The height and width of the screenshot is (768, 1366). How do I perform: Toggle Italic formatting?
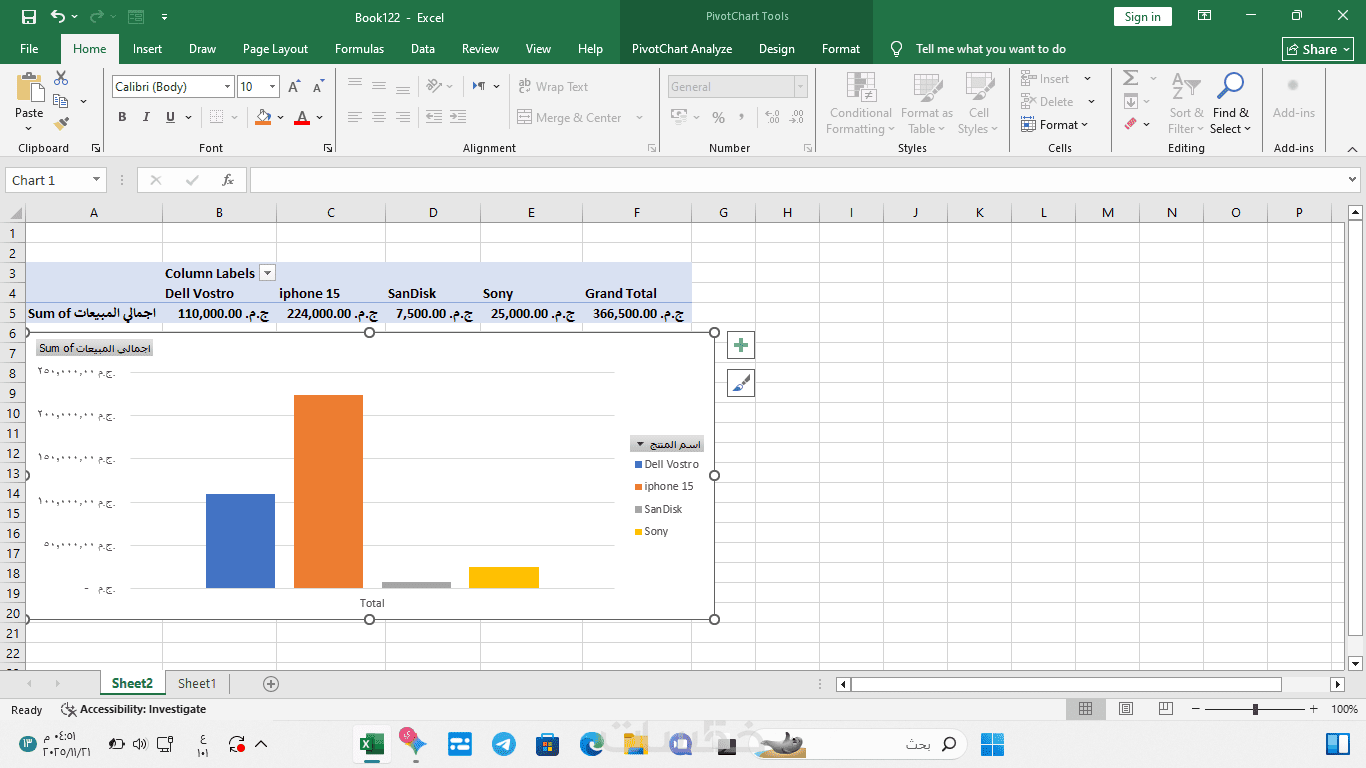click(146, 117)
